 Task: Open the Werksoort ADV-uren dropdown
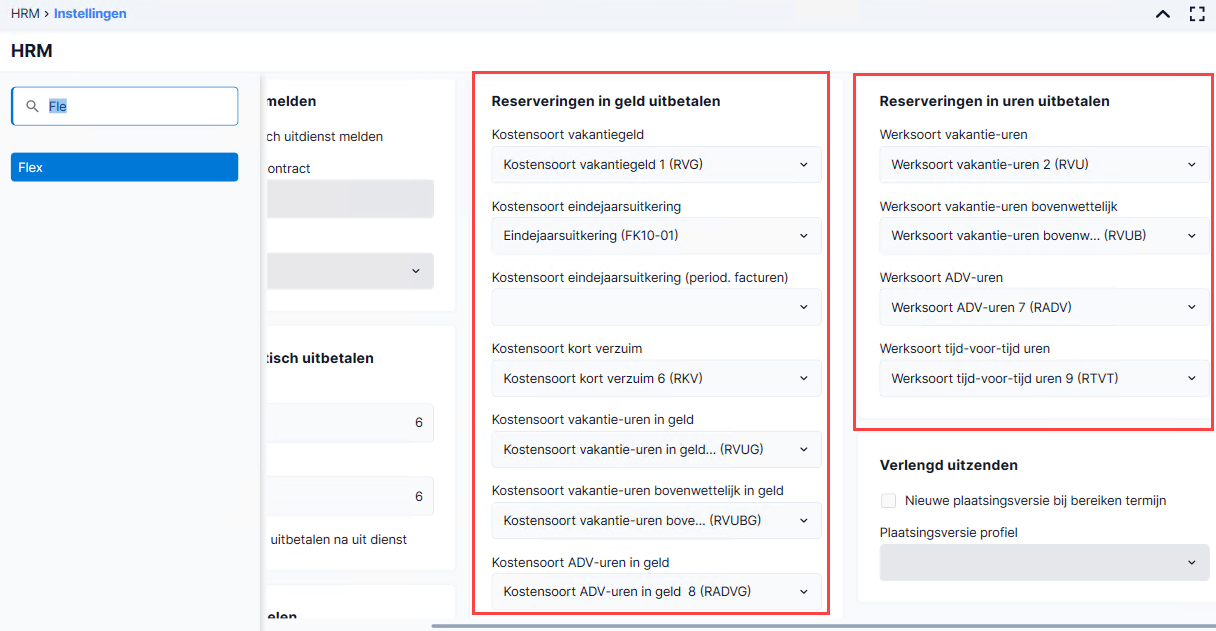1044,307
